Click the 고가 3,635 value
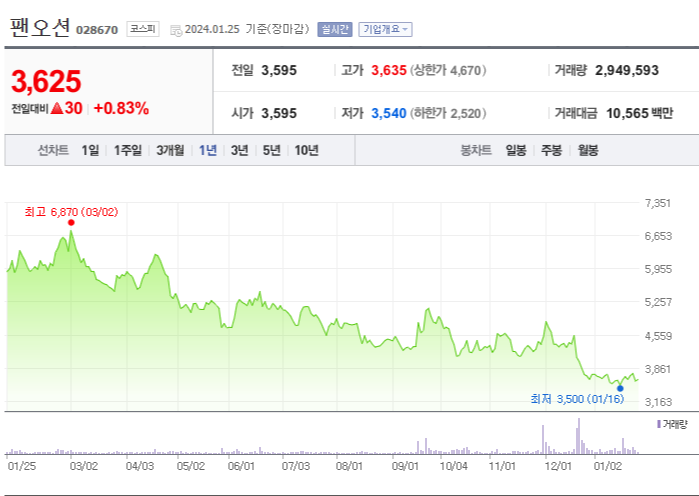Image resolution: width=699 pixels, height=496 pixels. 389,70
